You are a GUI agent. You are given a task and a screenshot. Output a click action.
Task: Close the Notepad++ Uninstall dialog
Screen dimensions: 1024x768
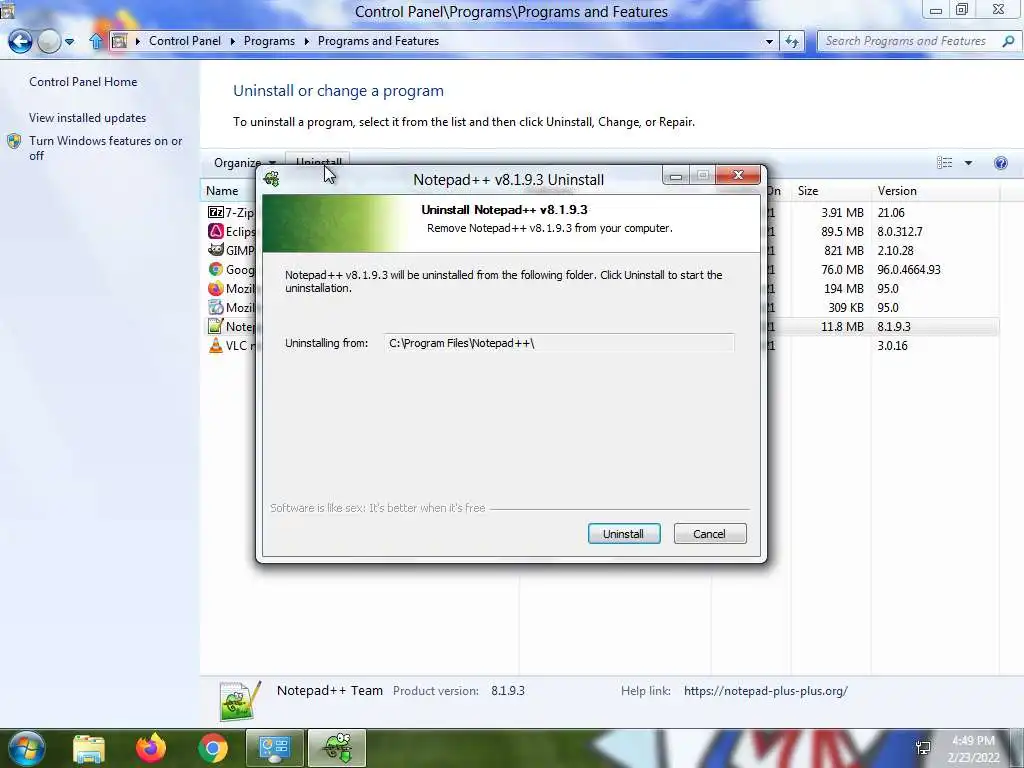738,175
